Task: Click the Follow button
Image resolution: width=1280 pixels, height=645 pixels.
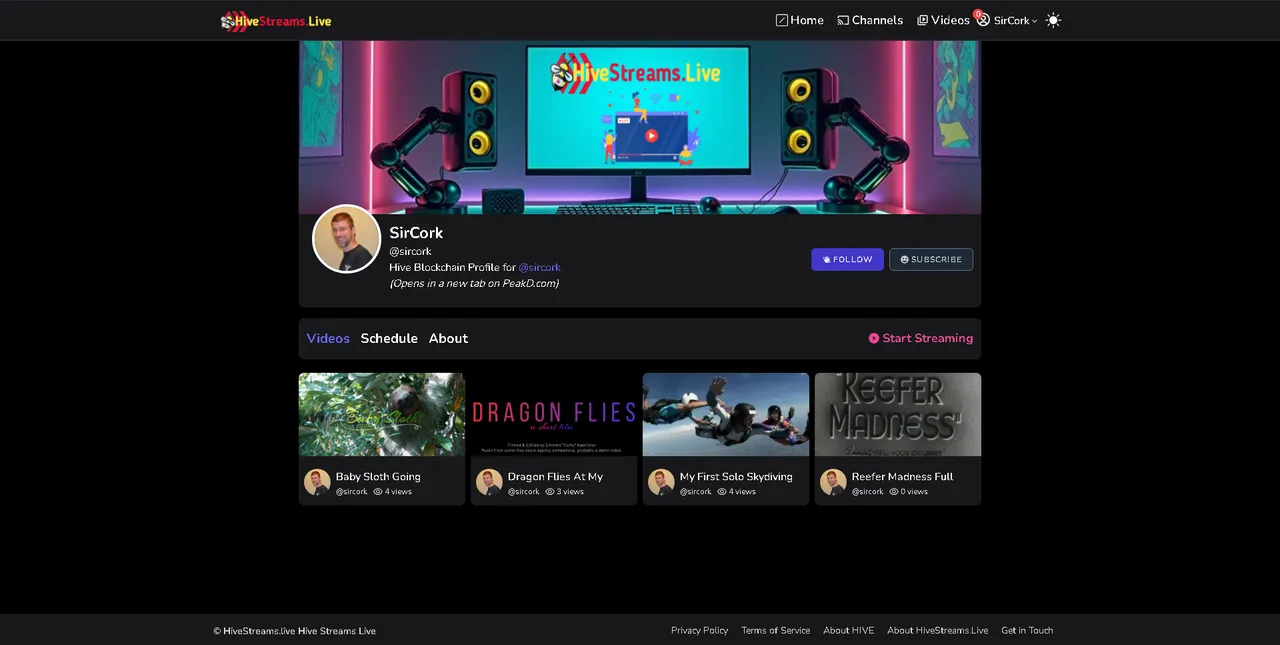Action: 847,259
